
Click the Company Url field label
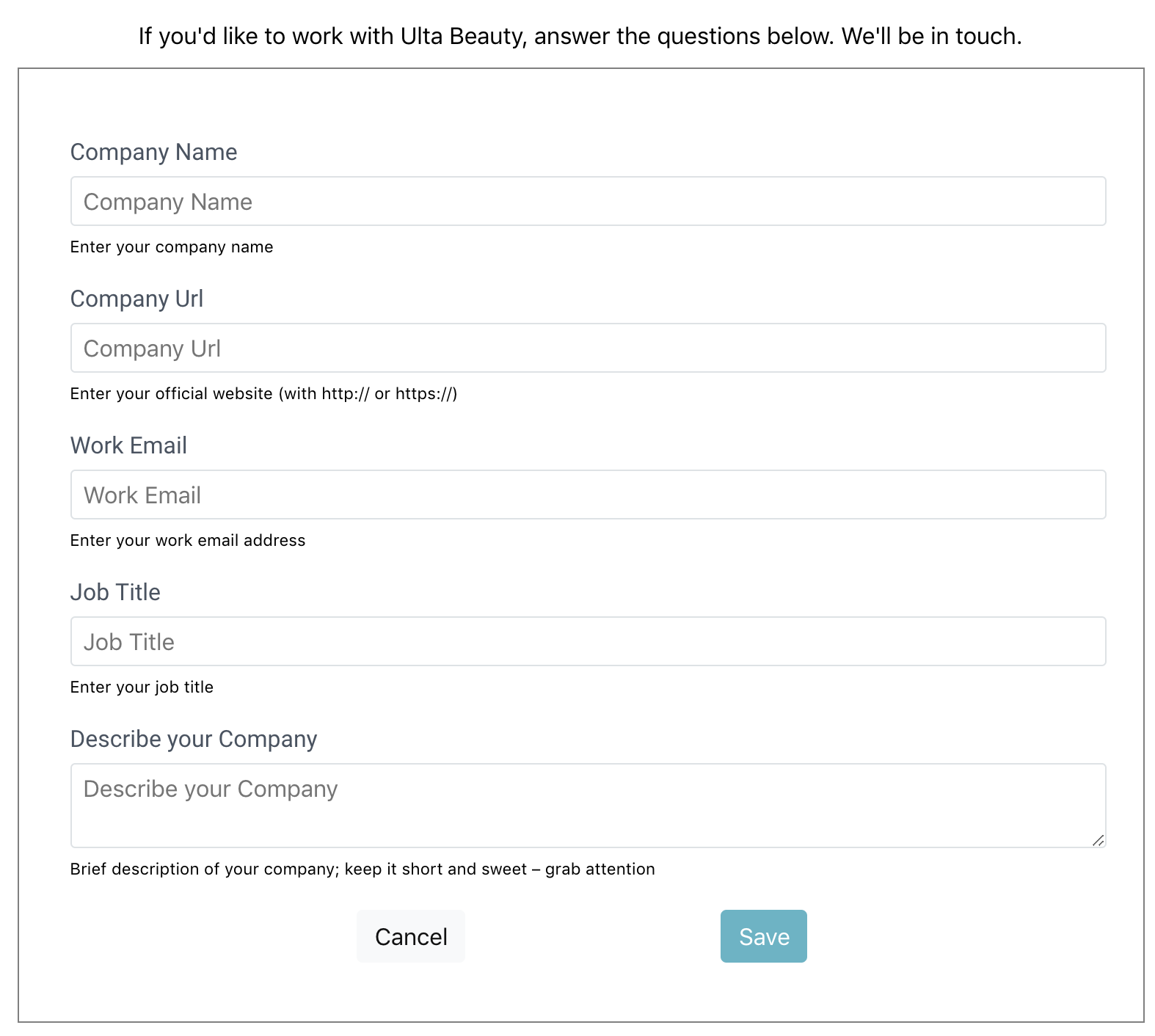(x=136, y=299)
